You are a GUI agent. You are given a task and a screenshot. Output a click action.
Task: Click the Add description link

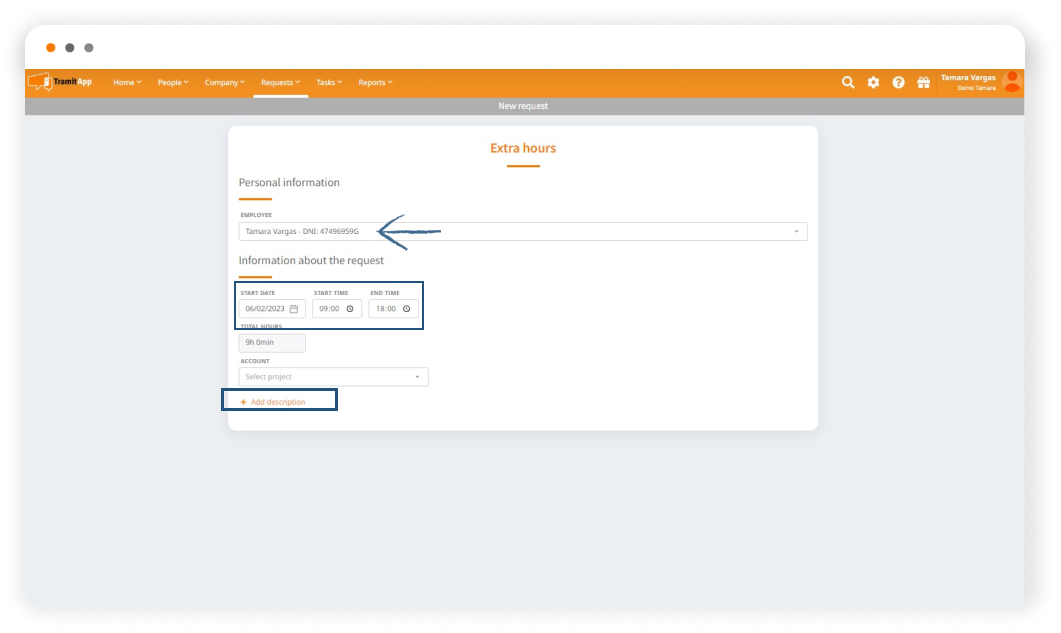tap(277, 402)
